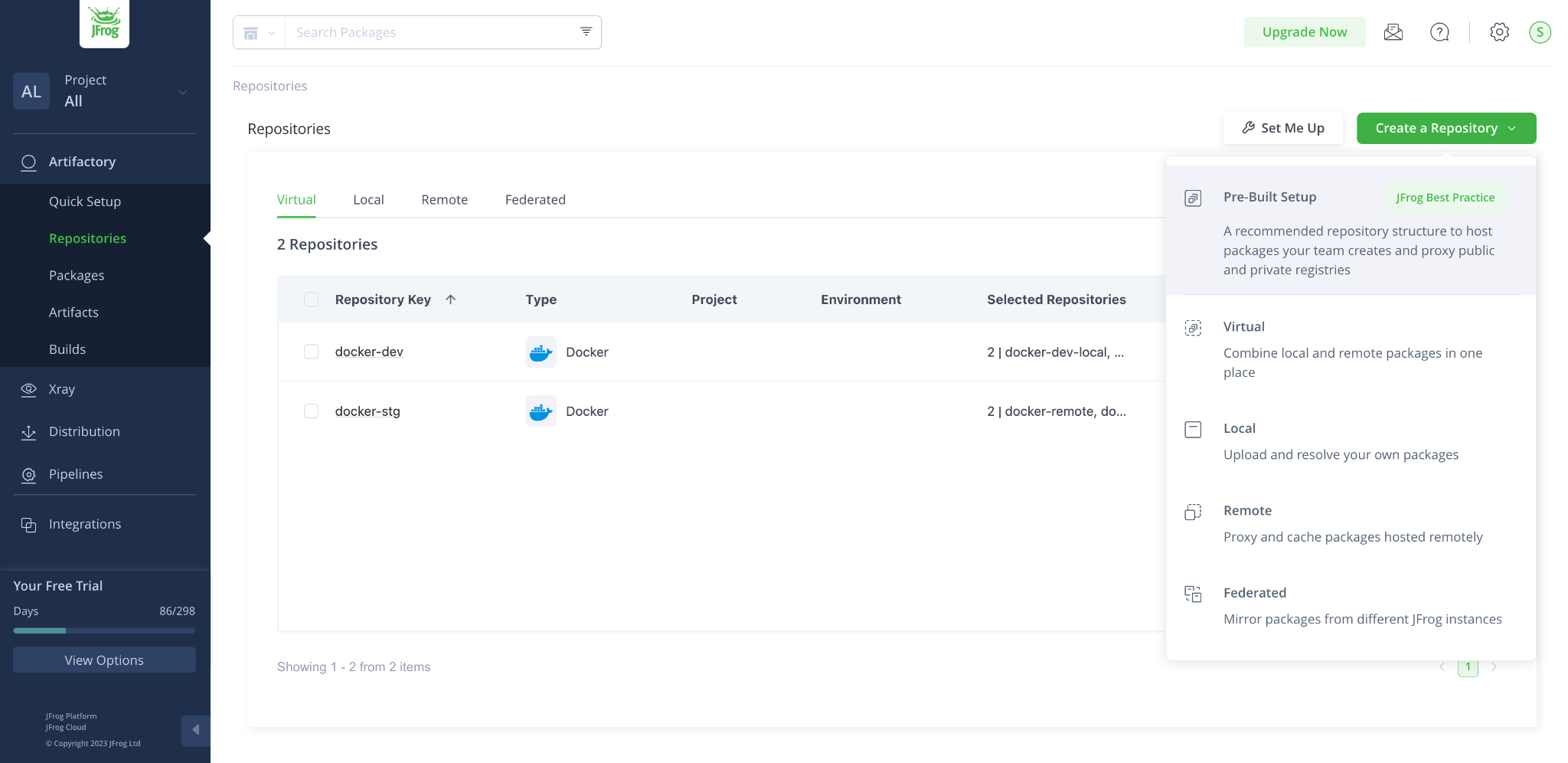
Task: Switch to the Local tab
Action: coord(368,200)
